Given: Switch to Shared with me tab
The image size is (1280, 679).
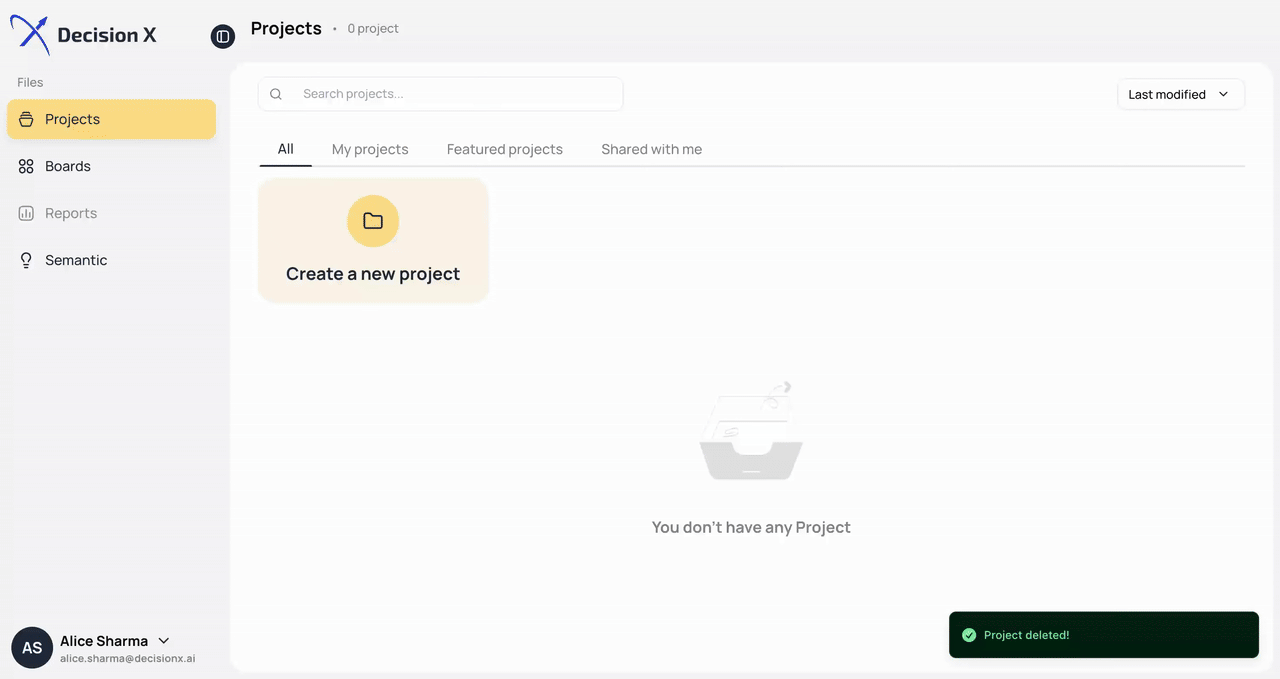Looking at the screenshot, I should click(x=652, y=149).
